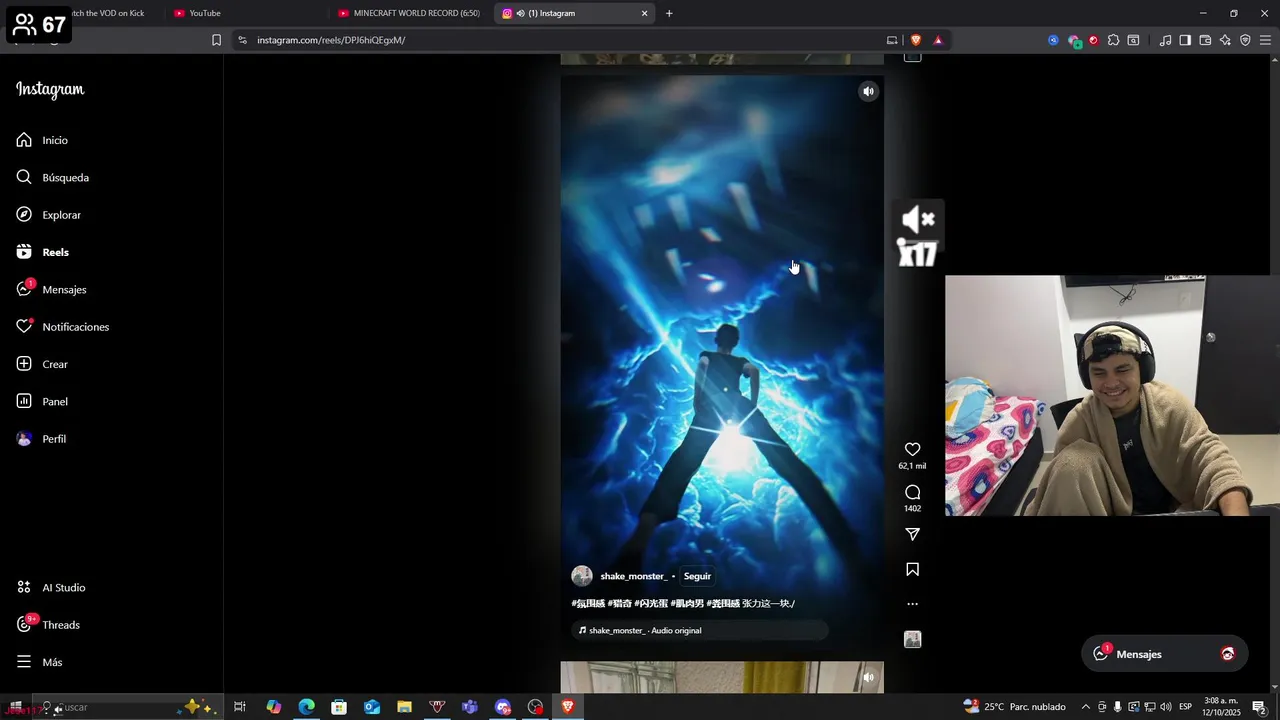1280x720 pixels.
Task: Open AI Studio in the sidebar
Action: point(50,587)
